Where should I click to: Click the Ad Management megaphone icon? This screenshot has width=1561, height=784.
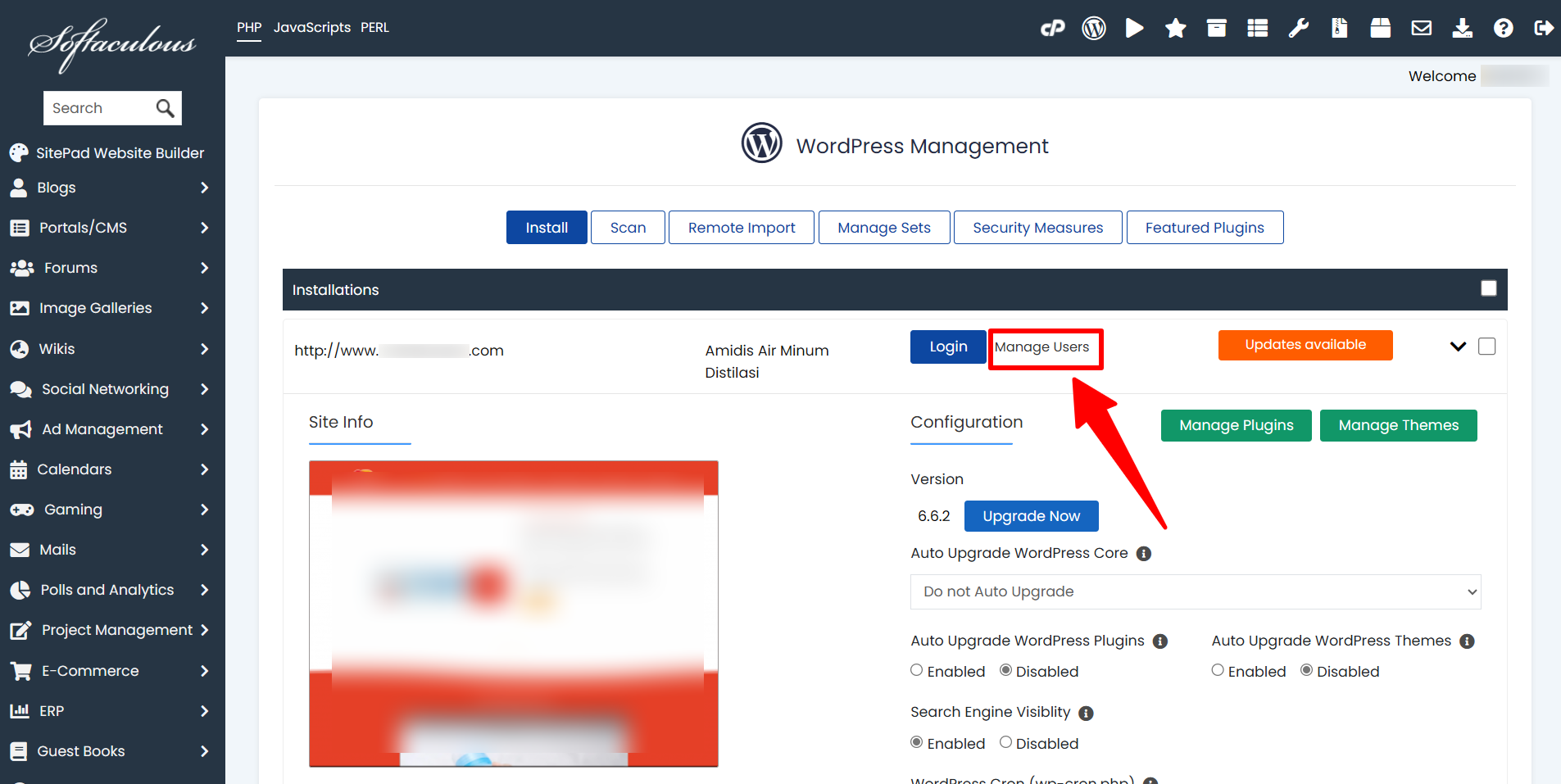click(x=20, y=429)
